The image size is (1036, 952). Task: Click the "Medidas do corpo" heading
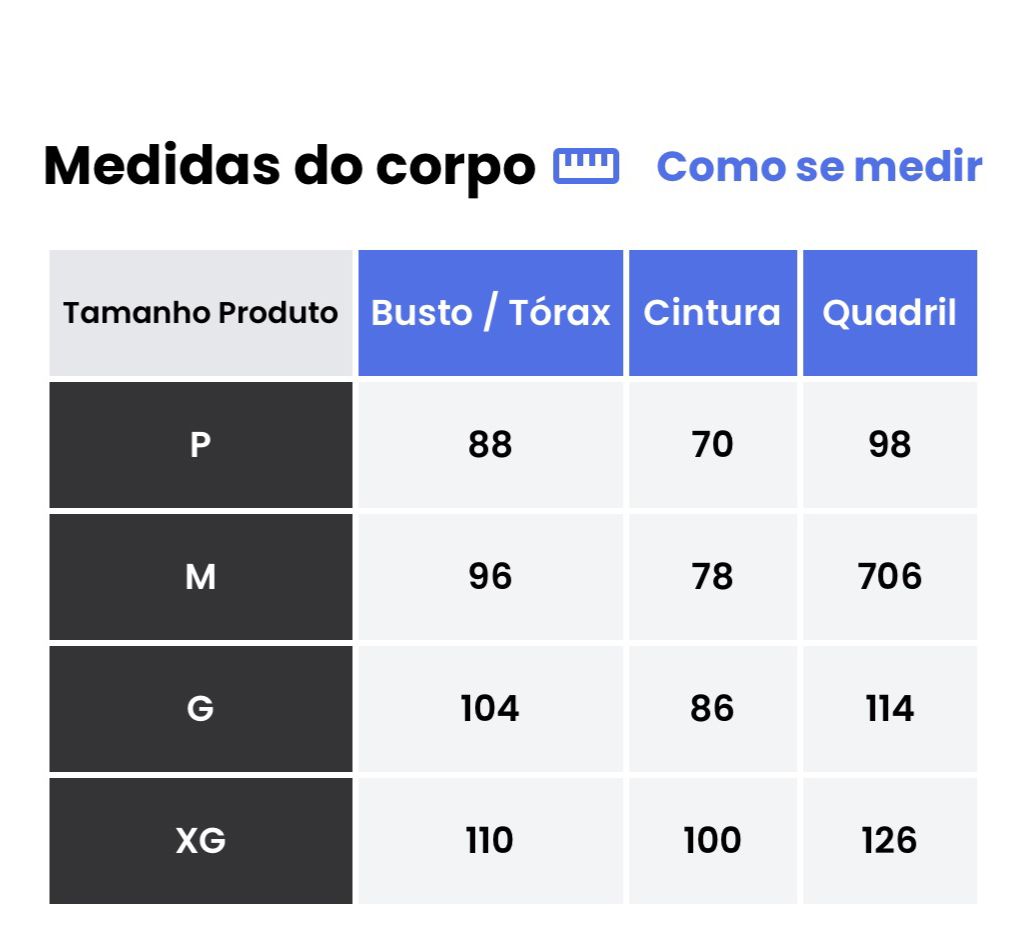tap(289, 166)
